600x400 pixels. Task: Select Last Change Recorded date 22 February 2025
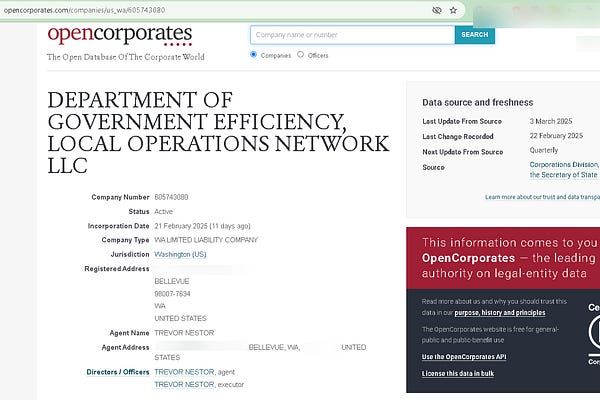pyautogui.click(x=556, y=136)
